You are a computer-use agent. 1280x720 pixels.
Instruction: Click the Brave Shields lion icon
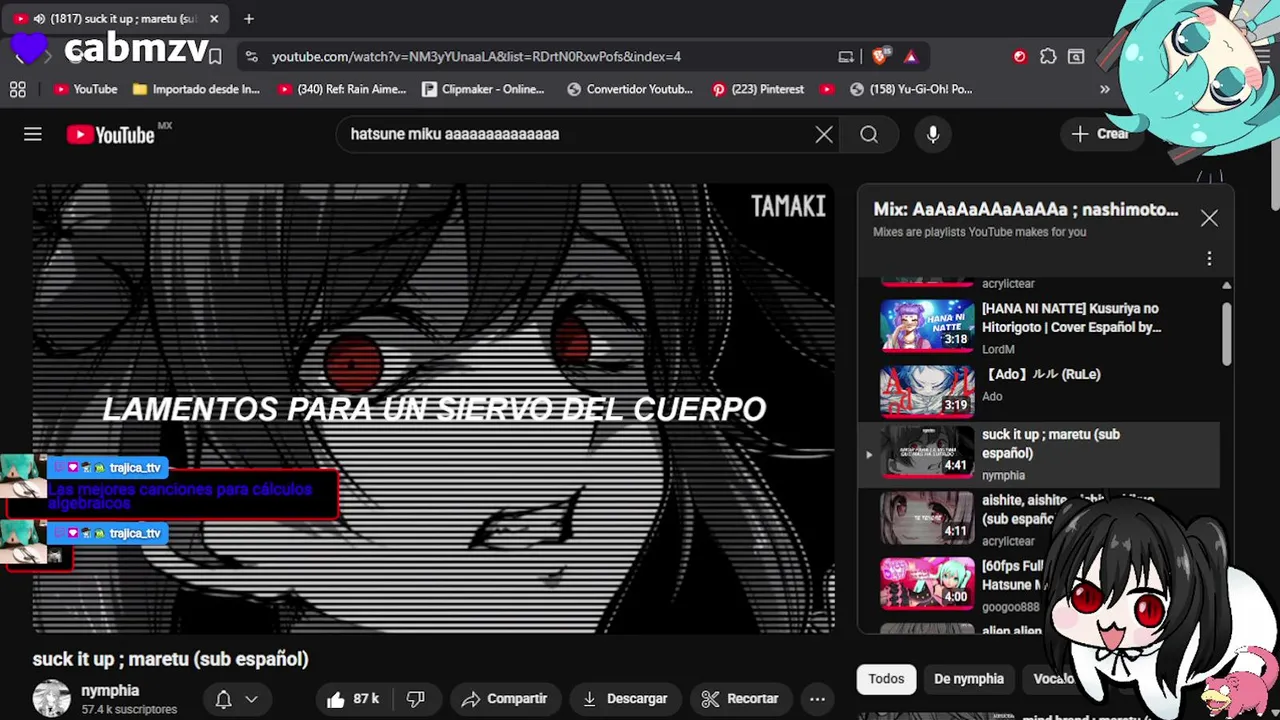click(x=882, y=57)
